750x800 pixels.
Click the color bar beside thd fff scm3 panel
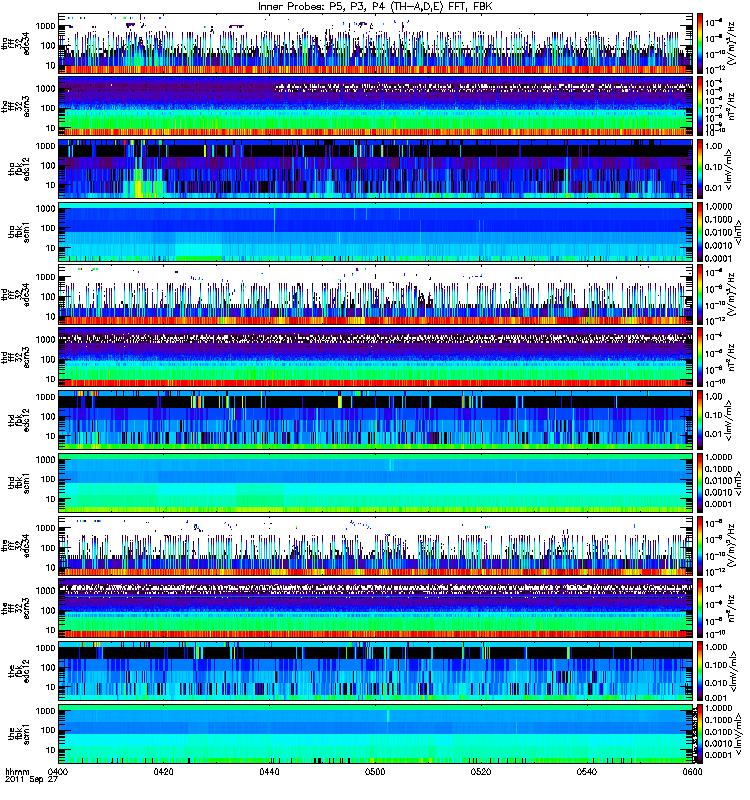(x=699, y=357)
